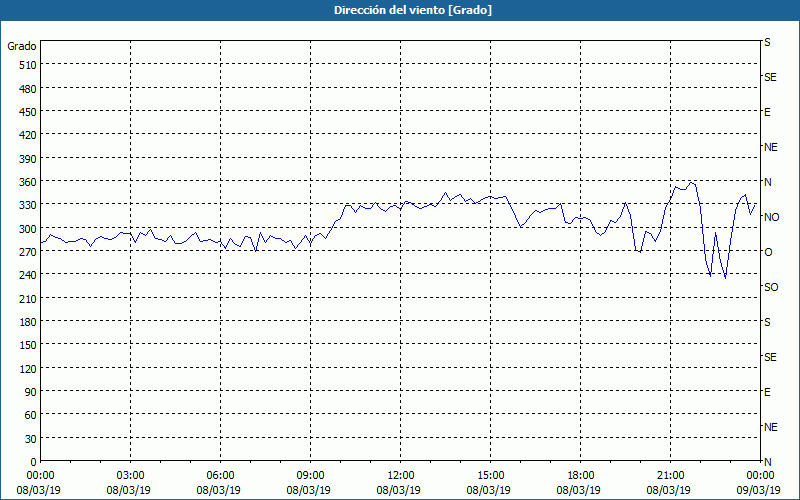Click the "E" compass label opposite 90
This screenshot has width=800, height=500.
[767, 392]
